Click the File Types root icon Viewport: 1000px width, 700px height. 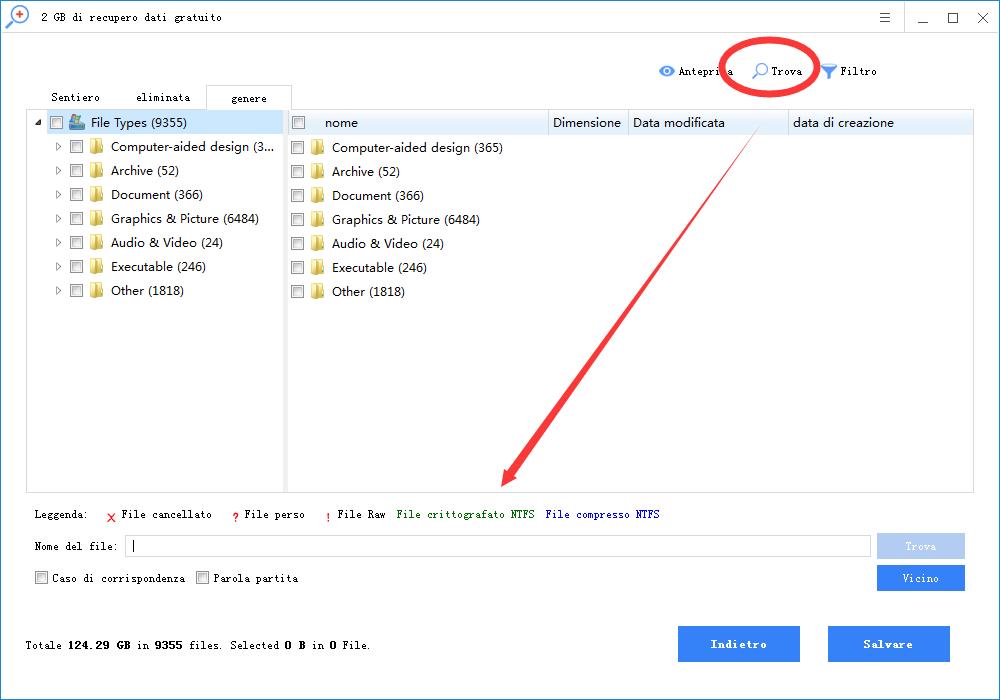(x=77, y=122)
